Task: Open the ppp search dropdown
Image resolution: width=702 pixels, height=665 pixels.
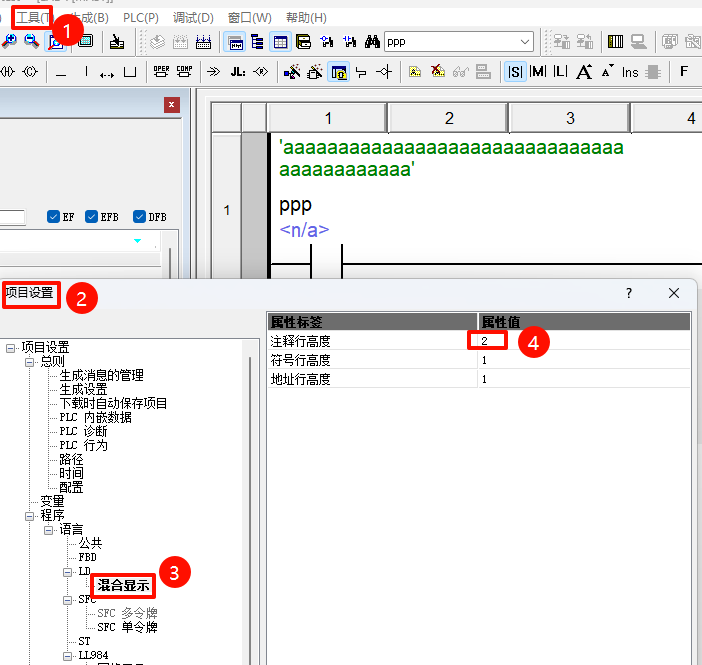Action: point(525,42)
